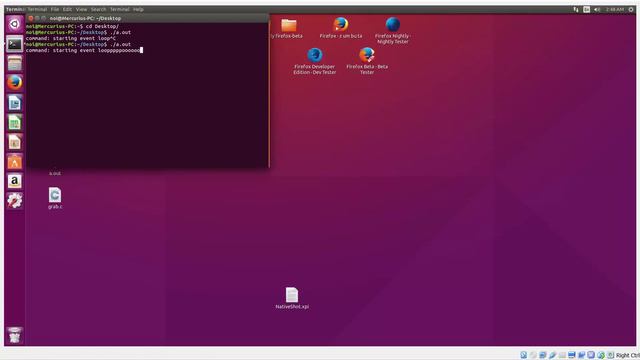Open the Trash in the launcher
This screenshot has height=360, width=640.
pos(15,335)
